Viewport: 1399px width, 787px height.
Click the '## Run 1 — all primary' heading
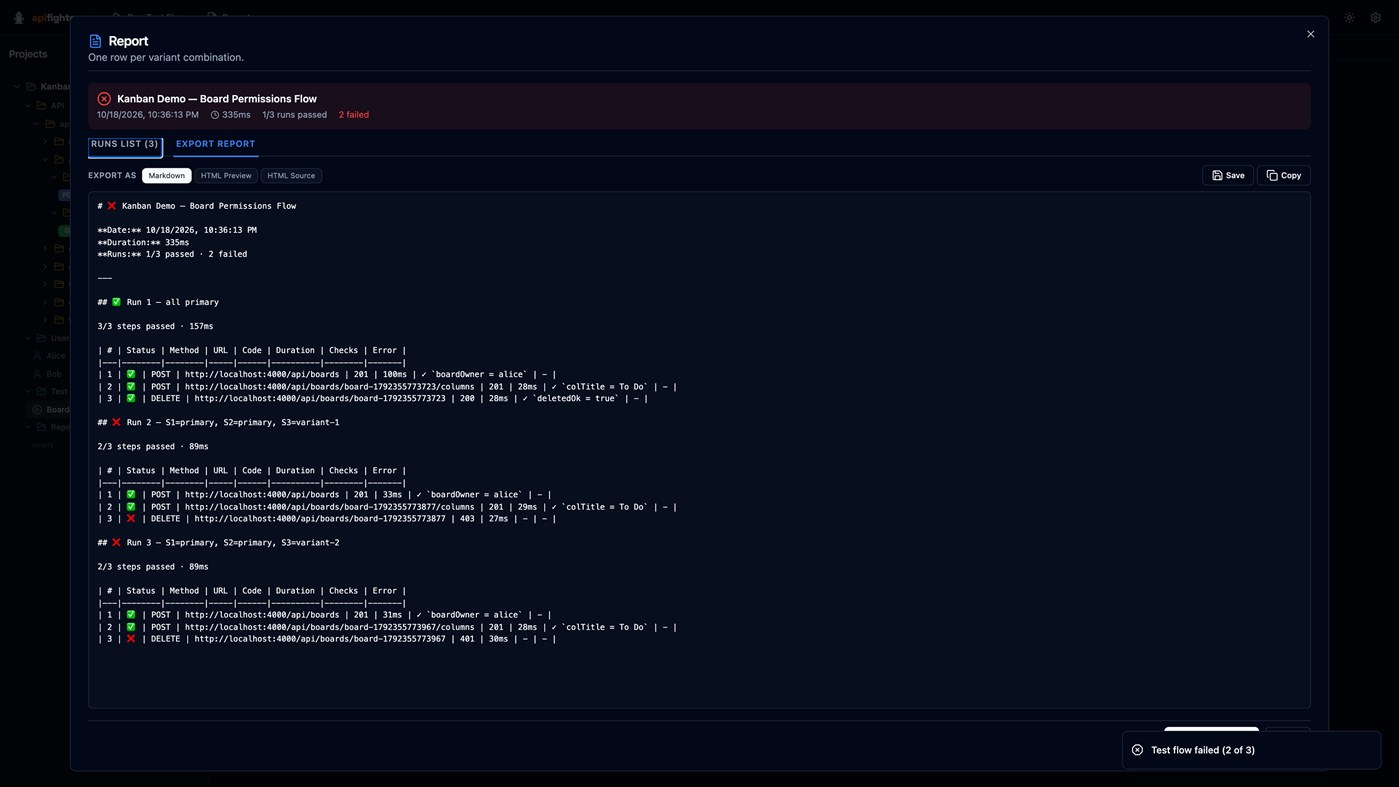click(158, 302)
